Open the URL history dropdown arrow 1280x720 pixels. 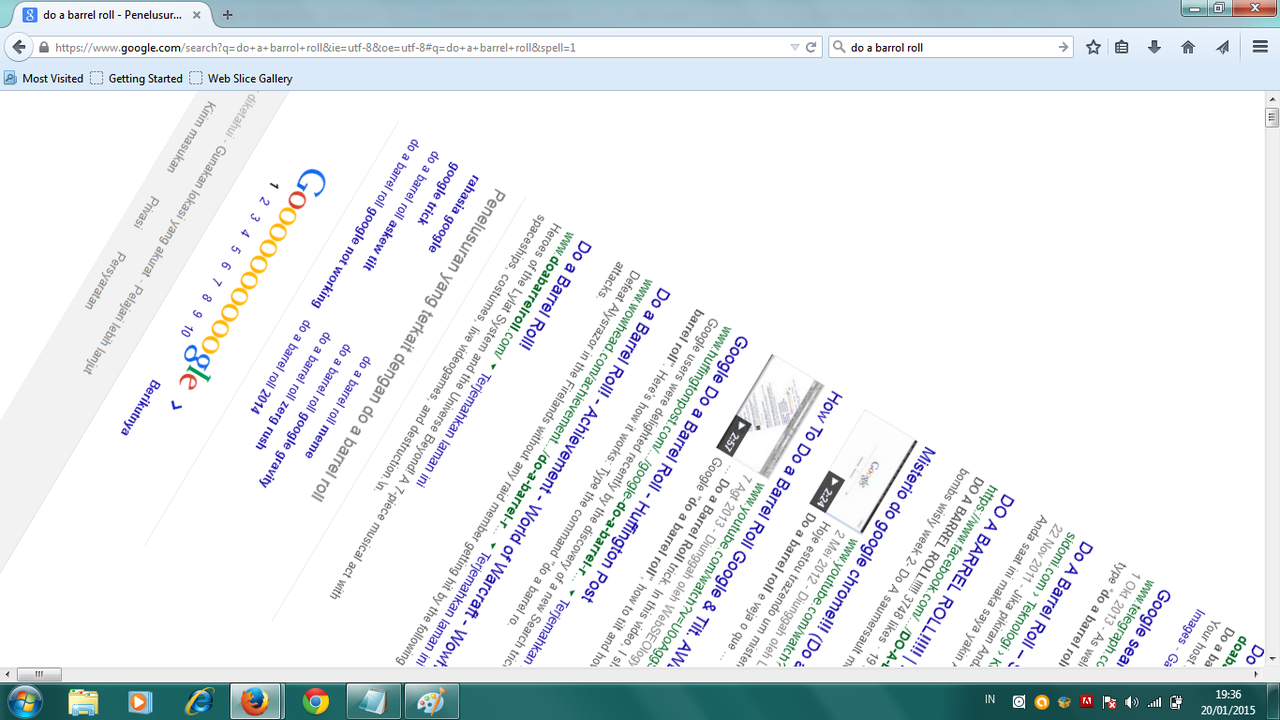(x=794, y=47)
